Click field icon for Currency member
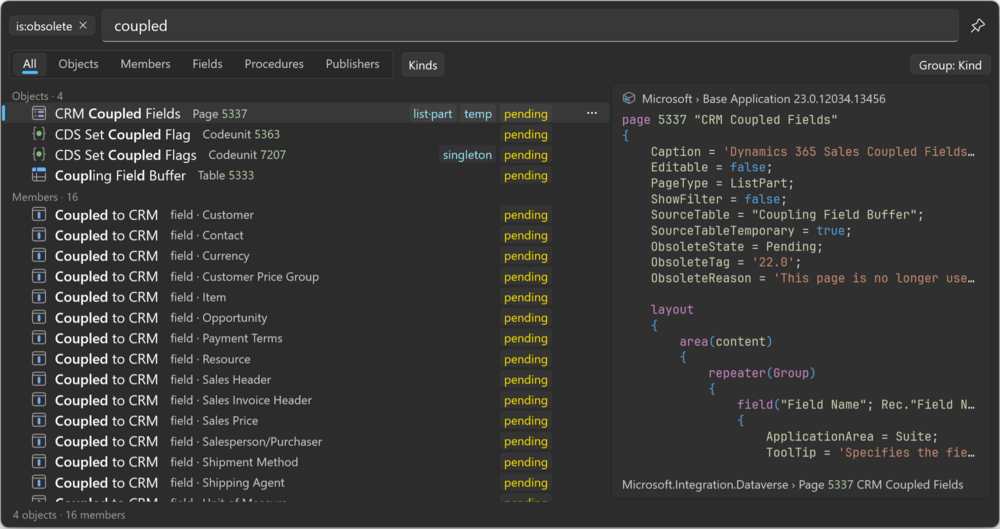The height and width of the screenshot is (529, 1000). point(39,255)
